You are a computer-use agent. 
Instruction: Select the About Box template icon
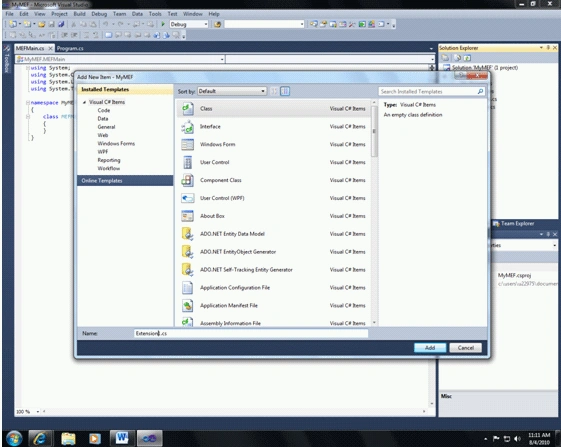pos(187,216)
